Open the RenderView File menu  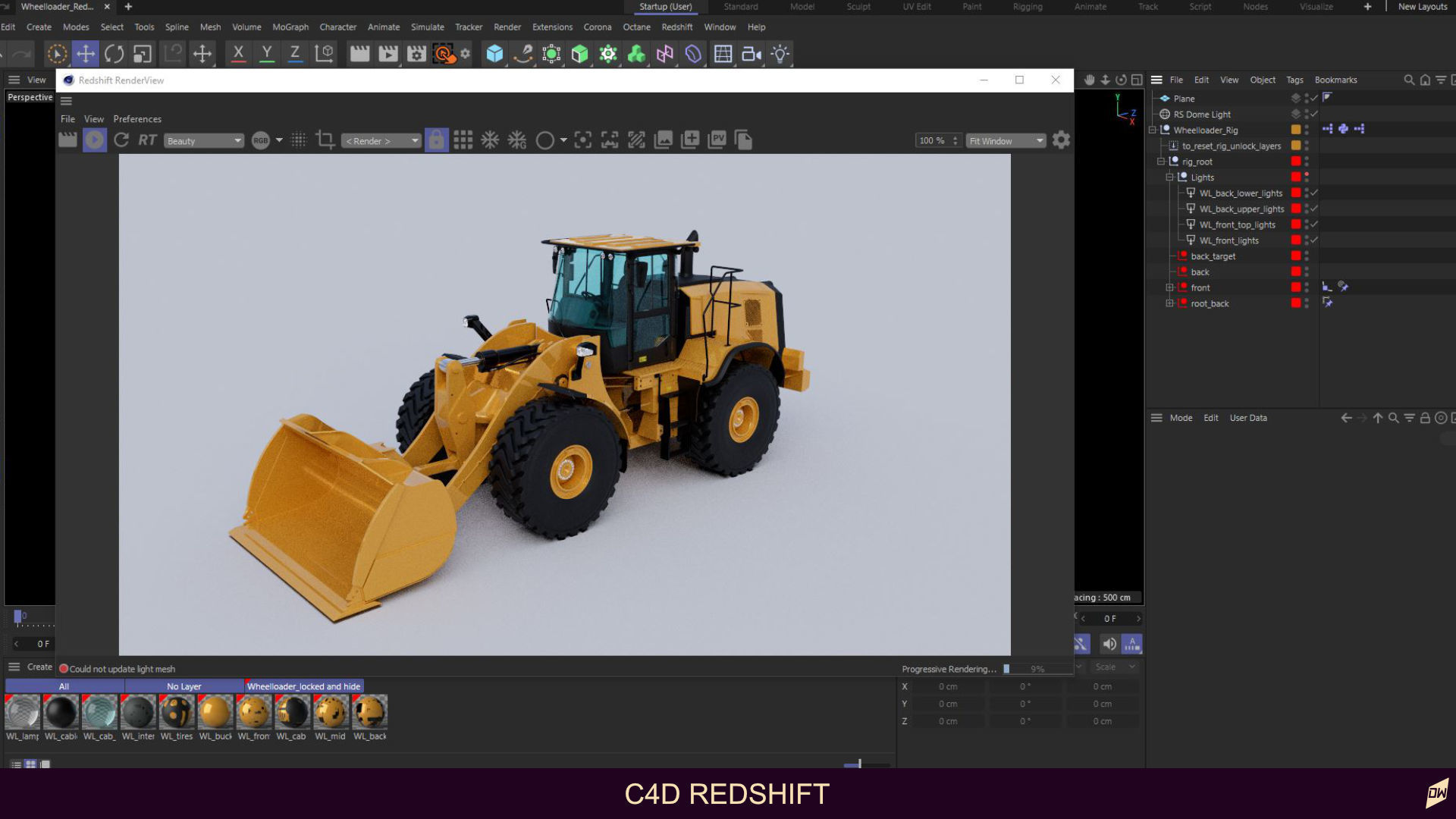pos(67,119)
